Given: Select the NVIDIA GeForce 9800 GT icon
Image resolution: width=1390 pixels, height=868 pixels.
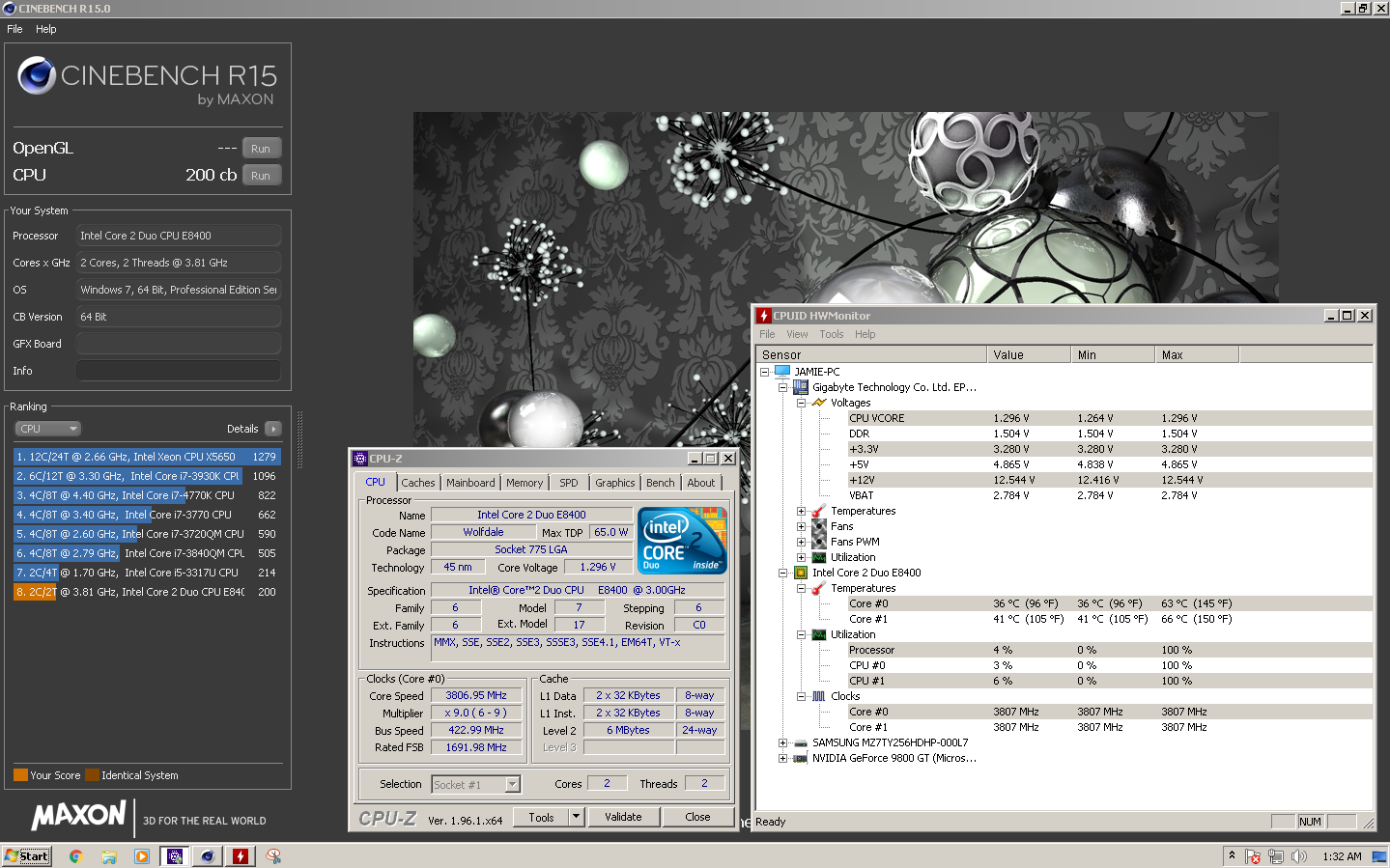Looking at the screenshot, I should click(801, 758).
